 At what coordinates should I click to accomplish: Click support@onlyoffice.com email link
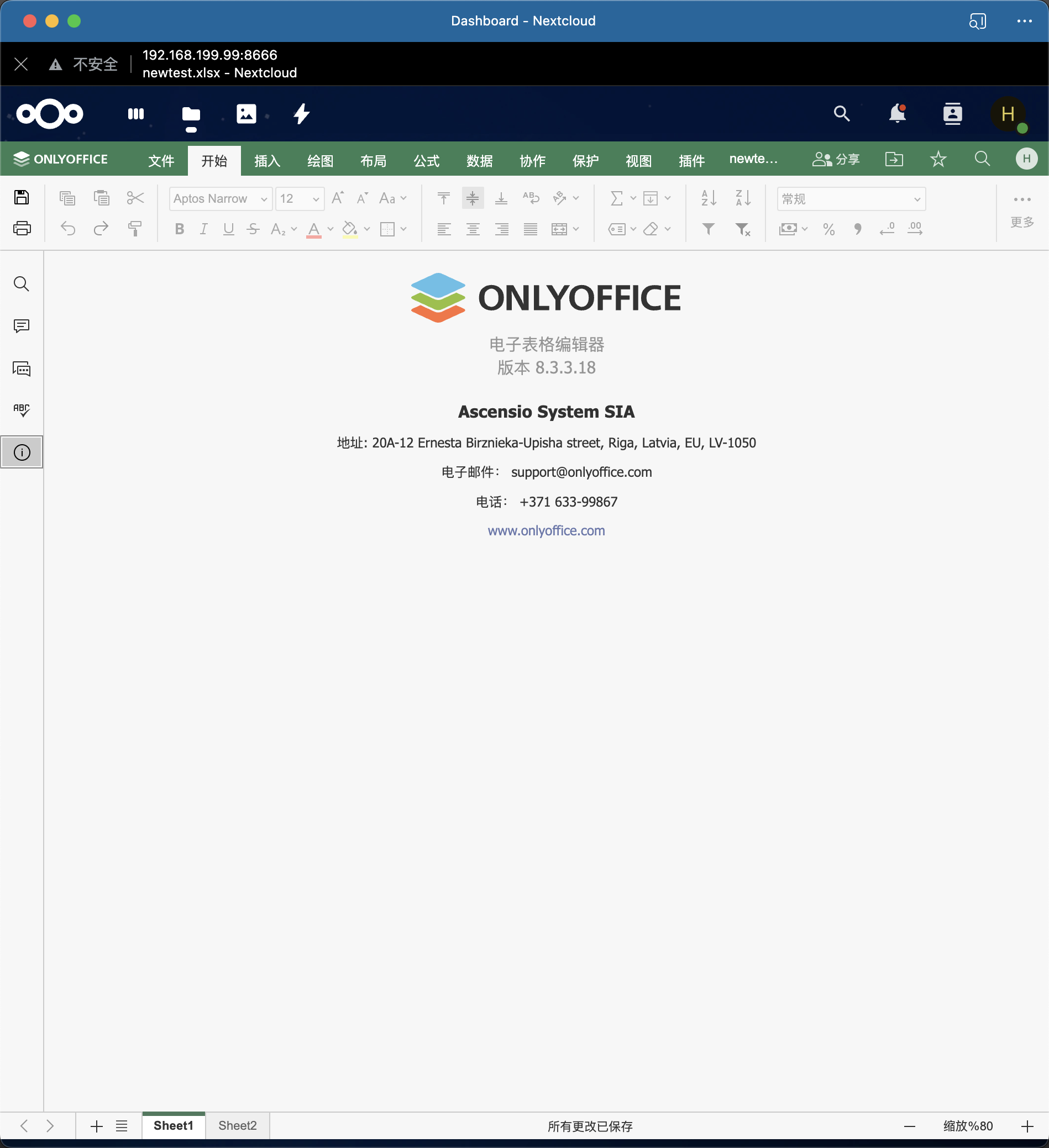coord(581,471)
